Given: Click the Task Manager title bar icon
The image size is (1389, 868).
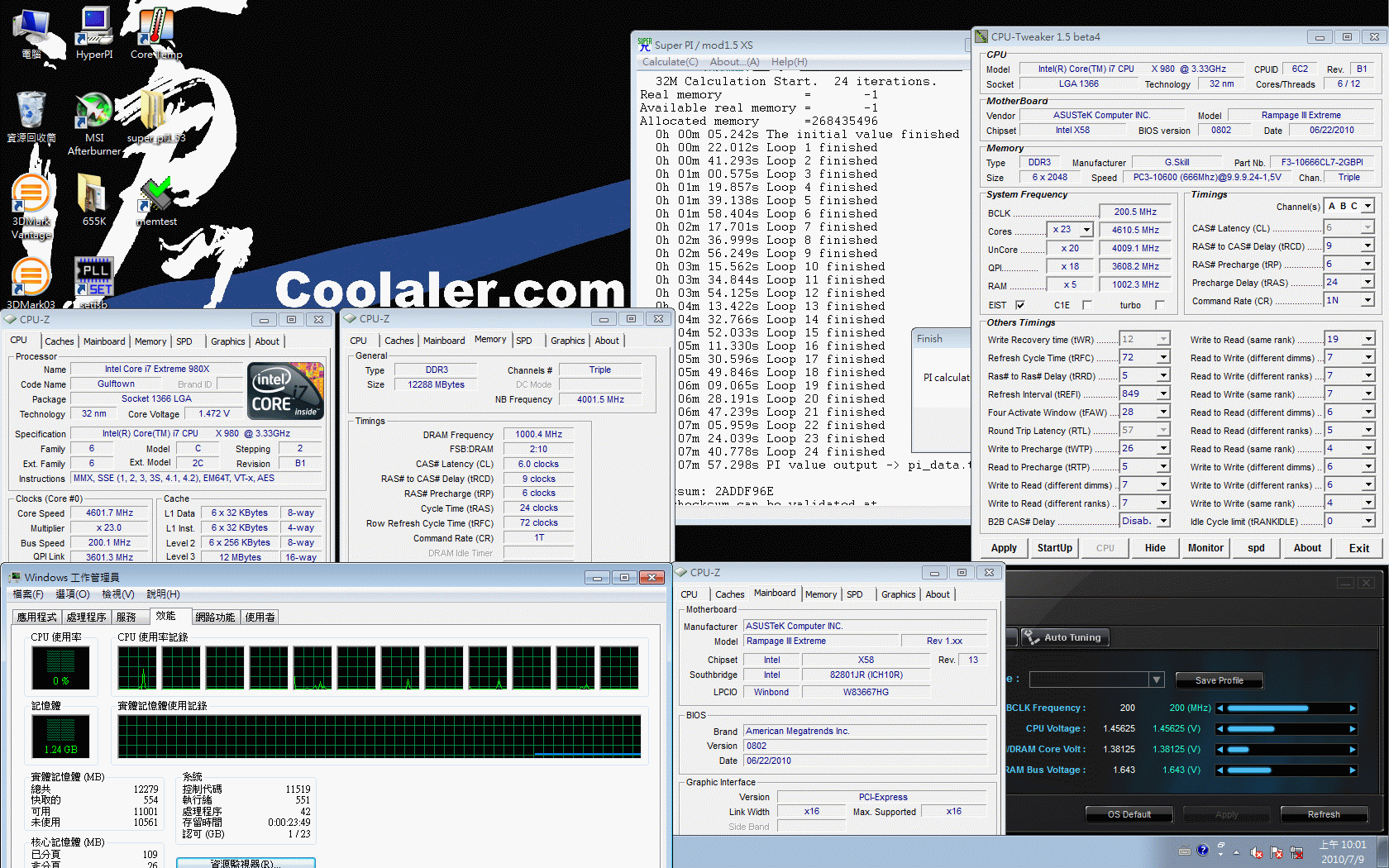Looking at the screenshot, I should click(x=15, y=577).
